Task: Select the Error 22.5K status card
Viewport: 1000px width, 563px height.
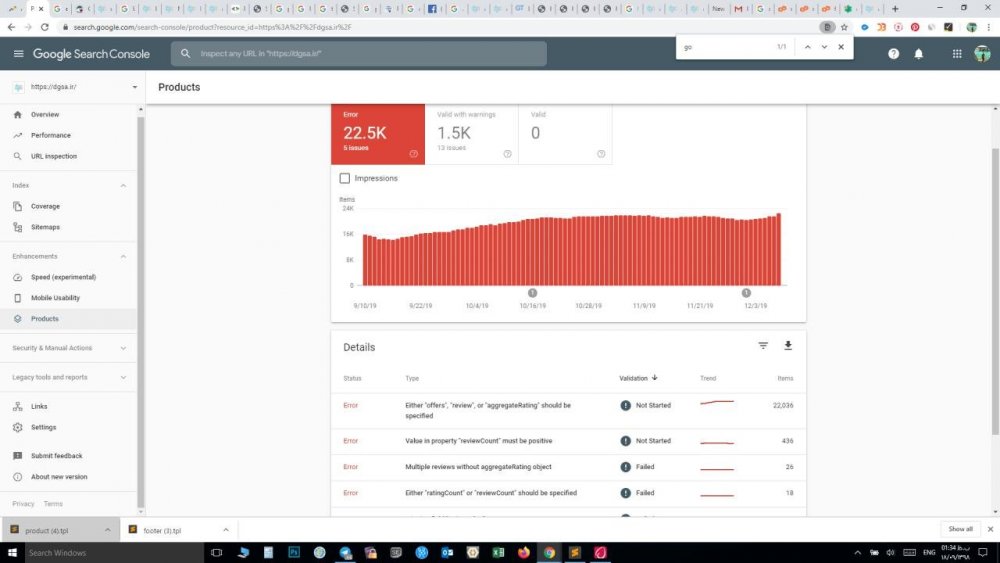Action: point(378,134)
